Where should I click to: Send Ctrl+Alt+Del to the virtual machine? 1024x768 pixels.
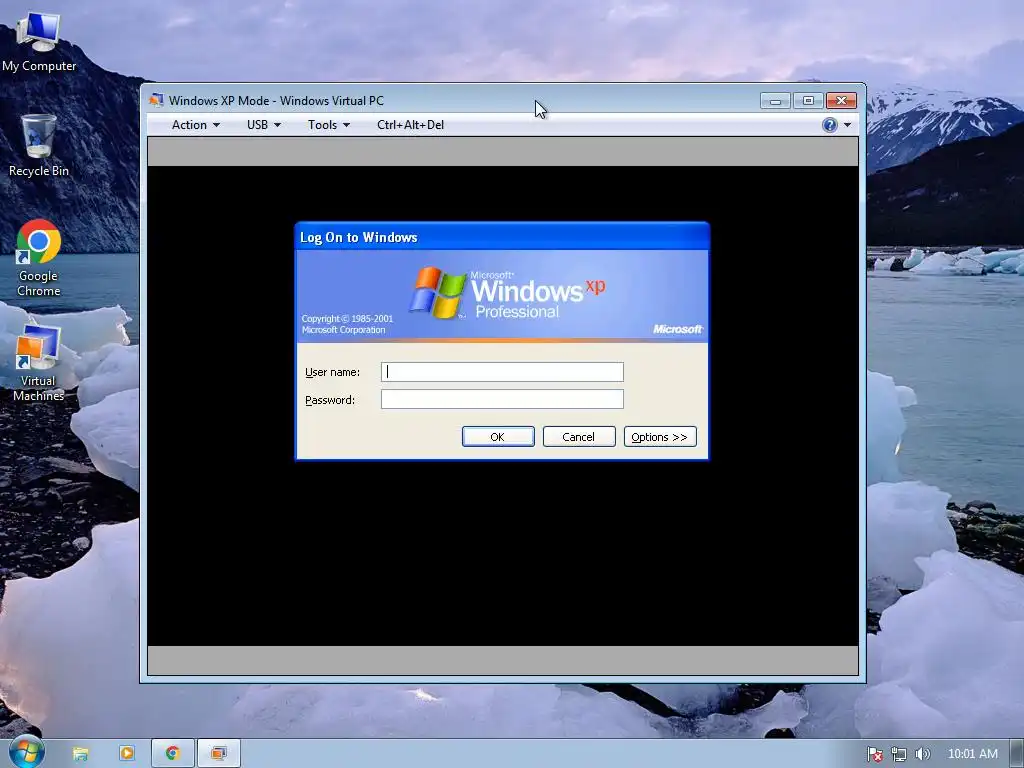tap(410, 125)
